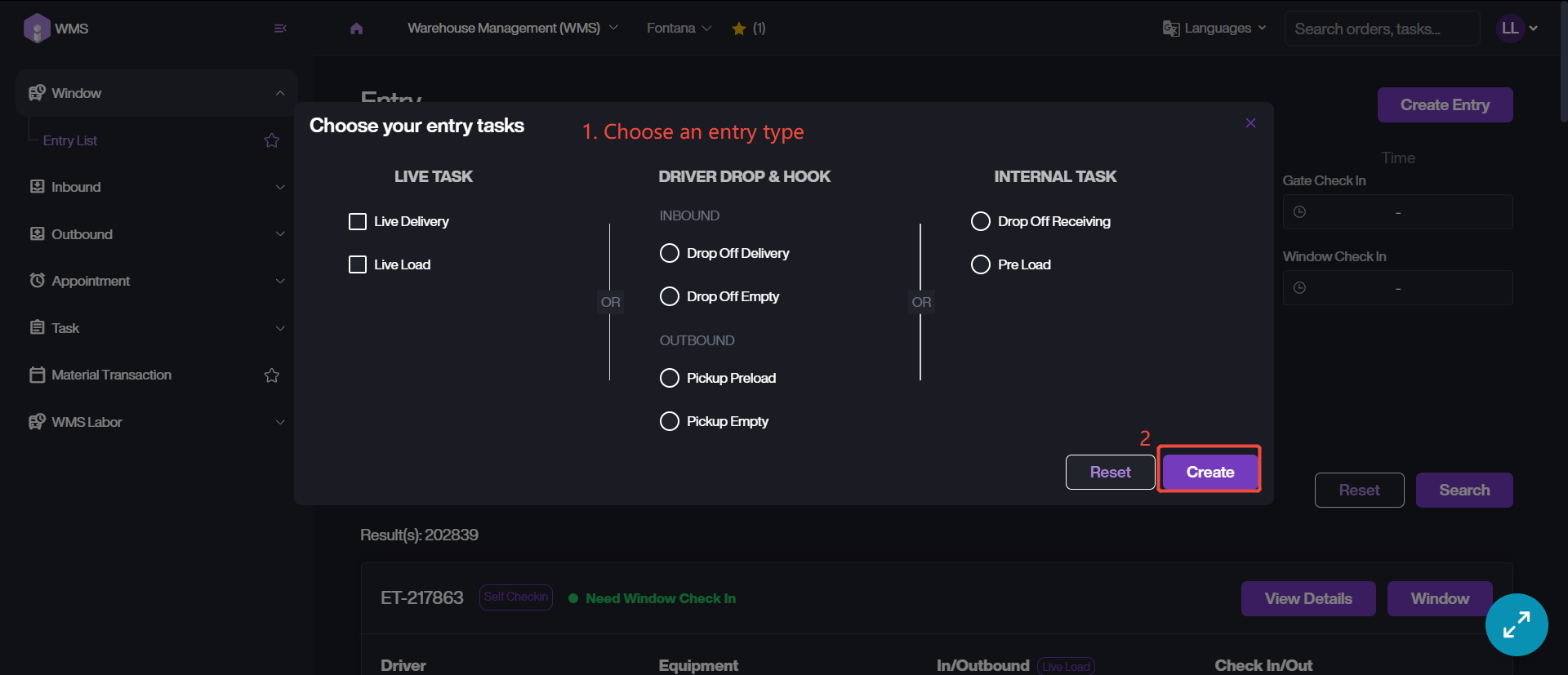Image resolution: width=1568 pixels, height=675 pixels.
Task: Click the expand arrows floating button
Action: [x=1517, y=624]
